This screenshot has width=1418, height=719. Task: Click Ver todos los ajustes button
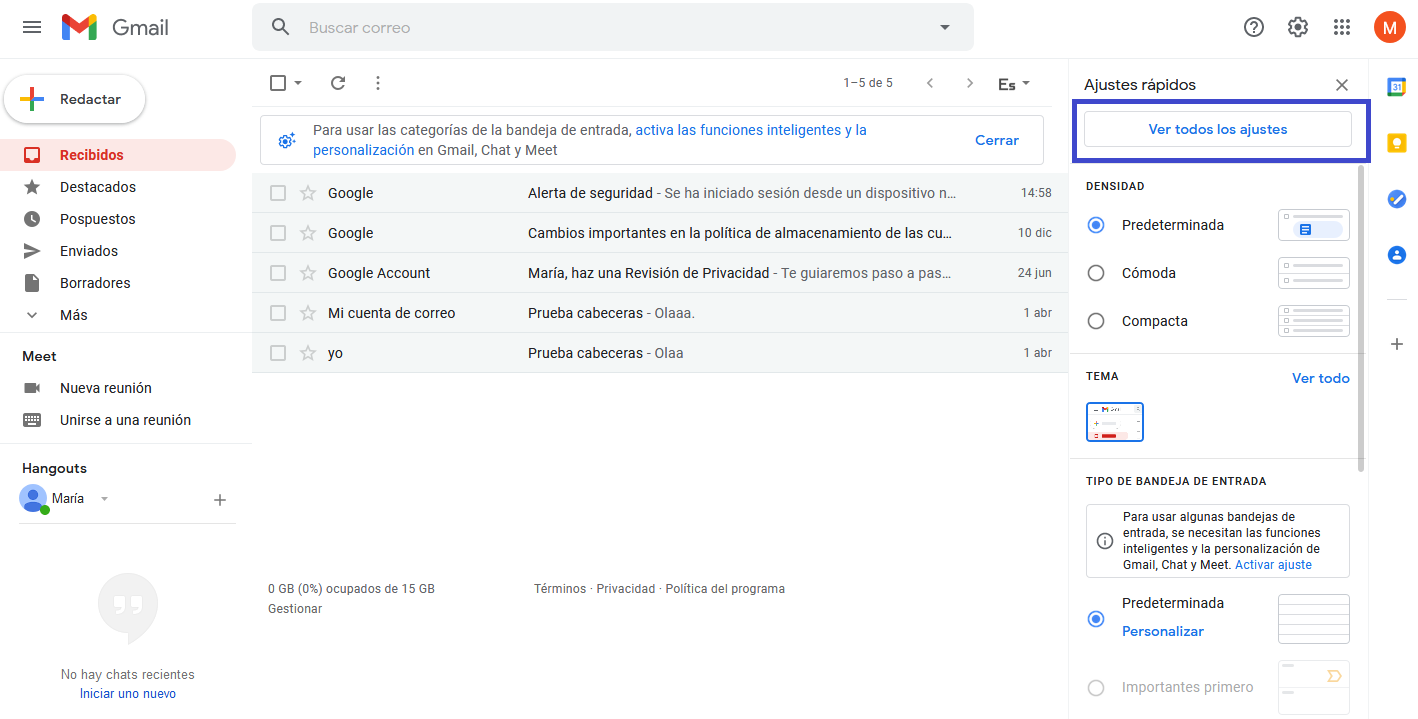click(1217, 129)
